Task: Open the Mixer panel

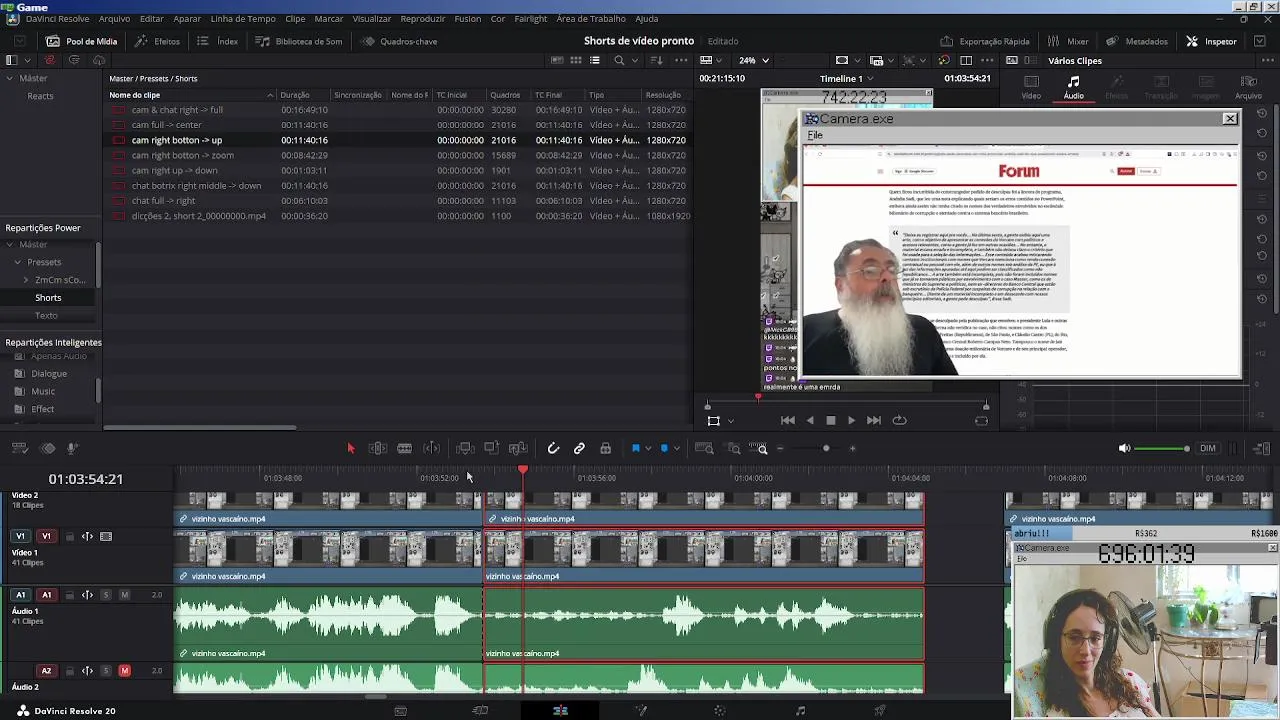Action: pyautogui.click(x=1068, y=42)
